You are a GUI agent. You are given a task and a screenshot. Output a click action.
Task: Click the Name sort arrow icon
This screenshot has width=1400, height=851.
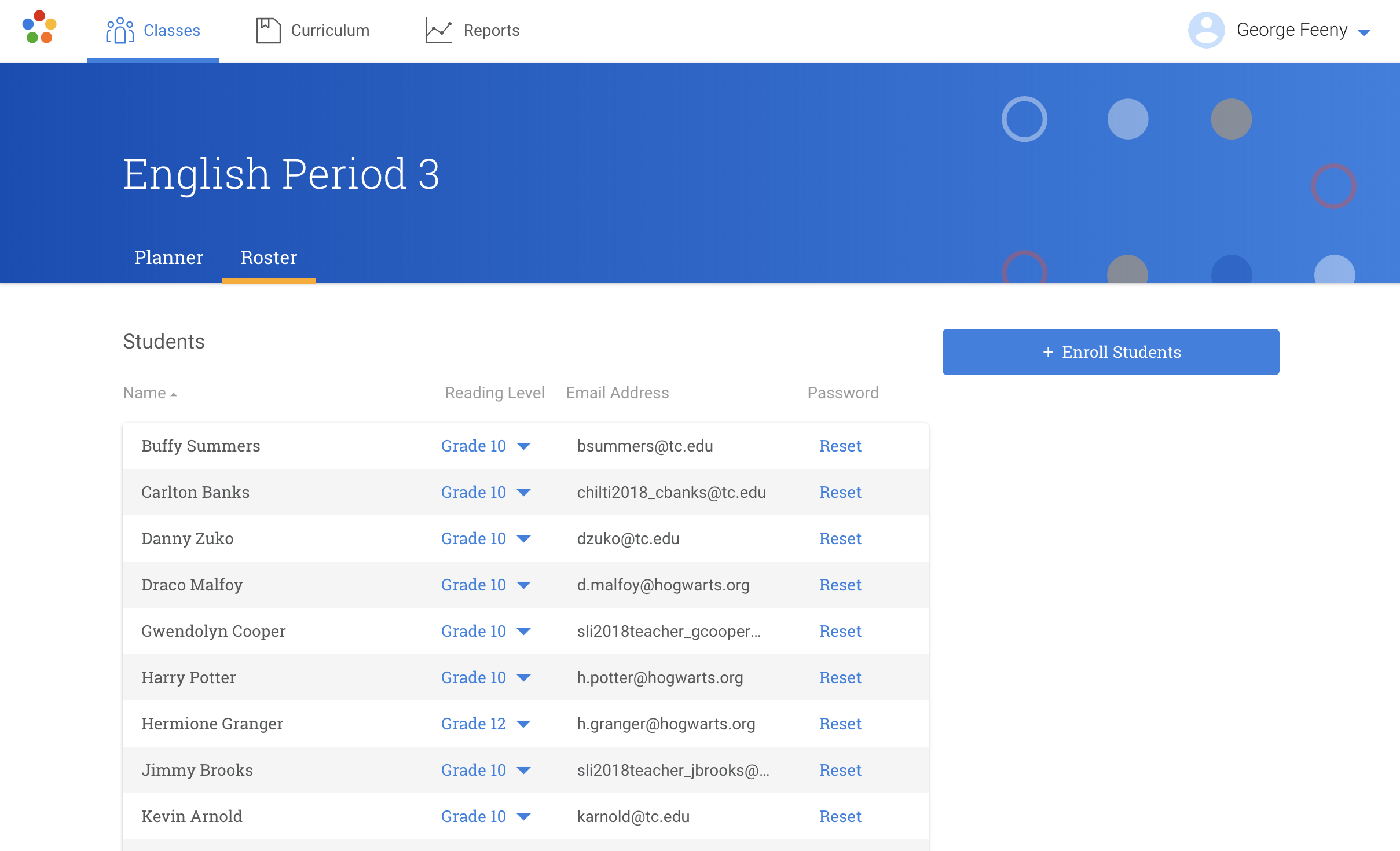(173, 395)
